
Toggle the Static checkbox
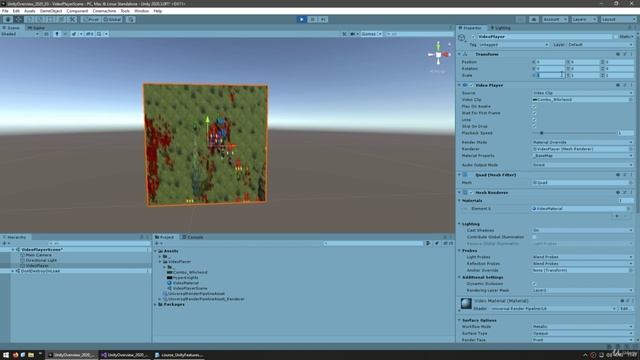coord(616,37)
